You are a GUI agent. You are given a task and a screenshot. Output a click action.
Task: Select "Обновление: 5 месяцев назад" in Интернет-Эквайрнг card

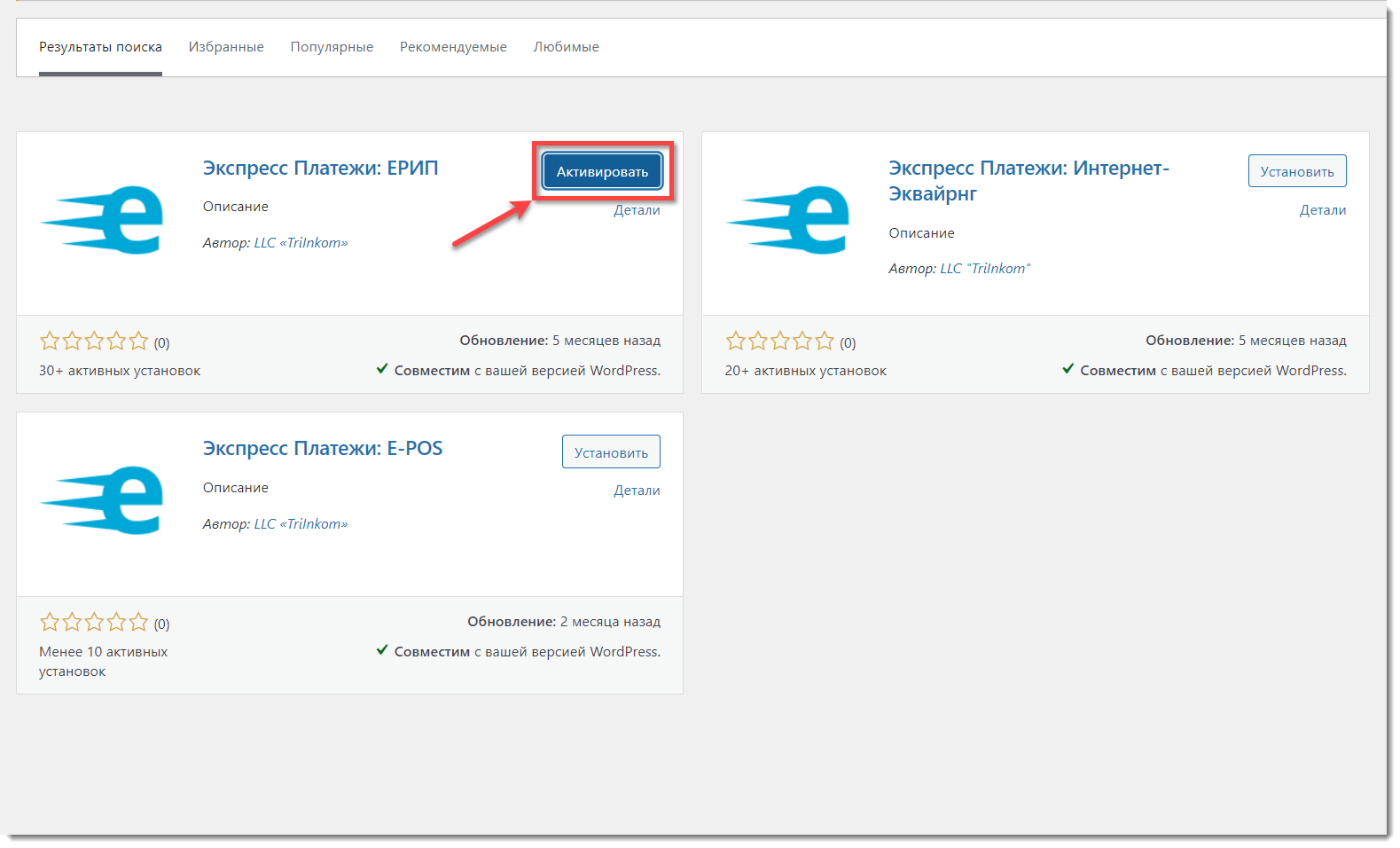point(1246,341)
